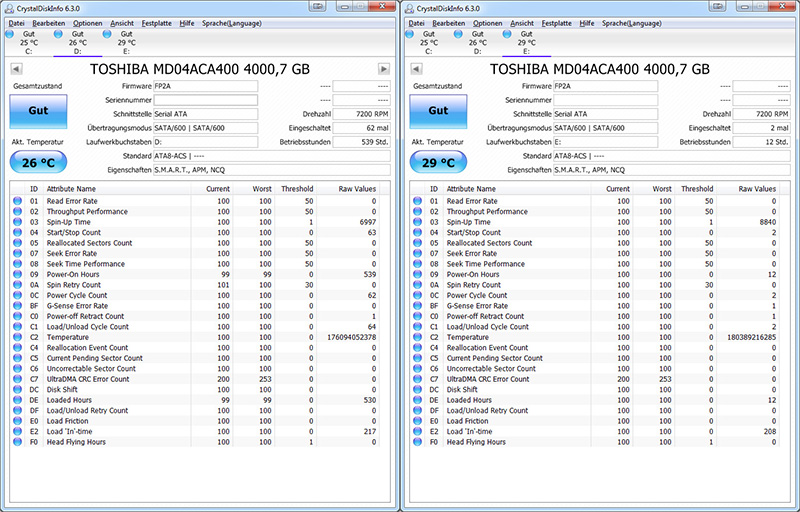This screenshot has height=512, width=800.
Task: Select Power-off Retract Count row, right window
Action: tap(595, 316)
